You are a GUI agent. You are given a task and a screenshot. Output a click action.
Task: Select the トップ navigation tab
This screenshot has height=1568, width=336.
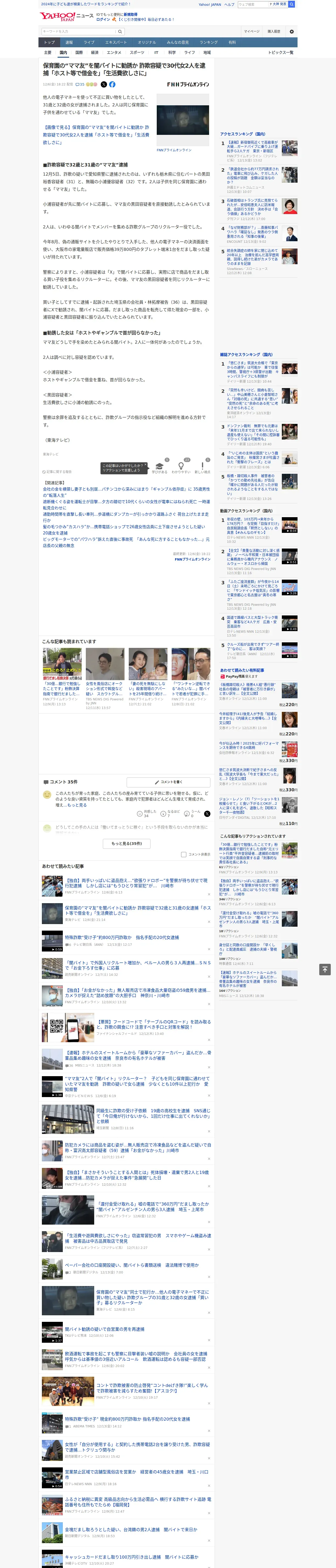49,43
